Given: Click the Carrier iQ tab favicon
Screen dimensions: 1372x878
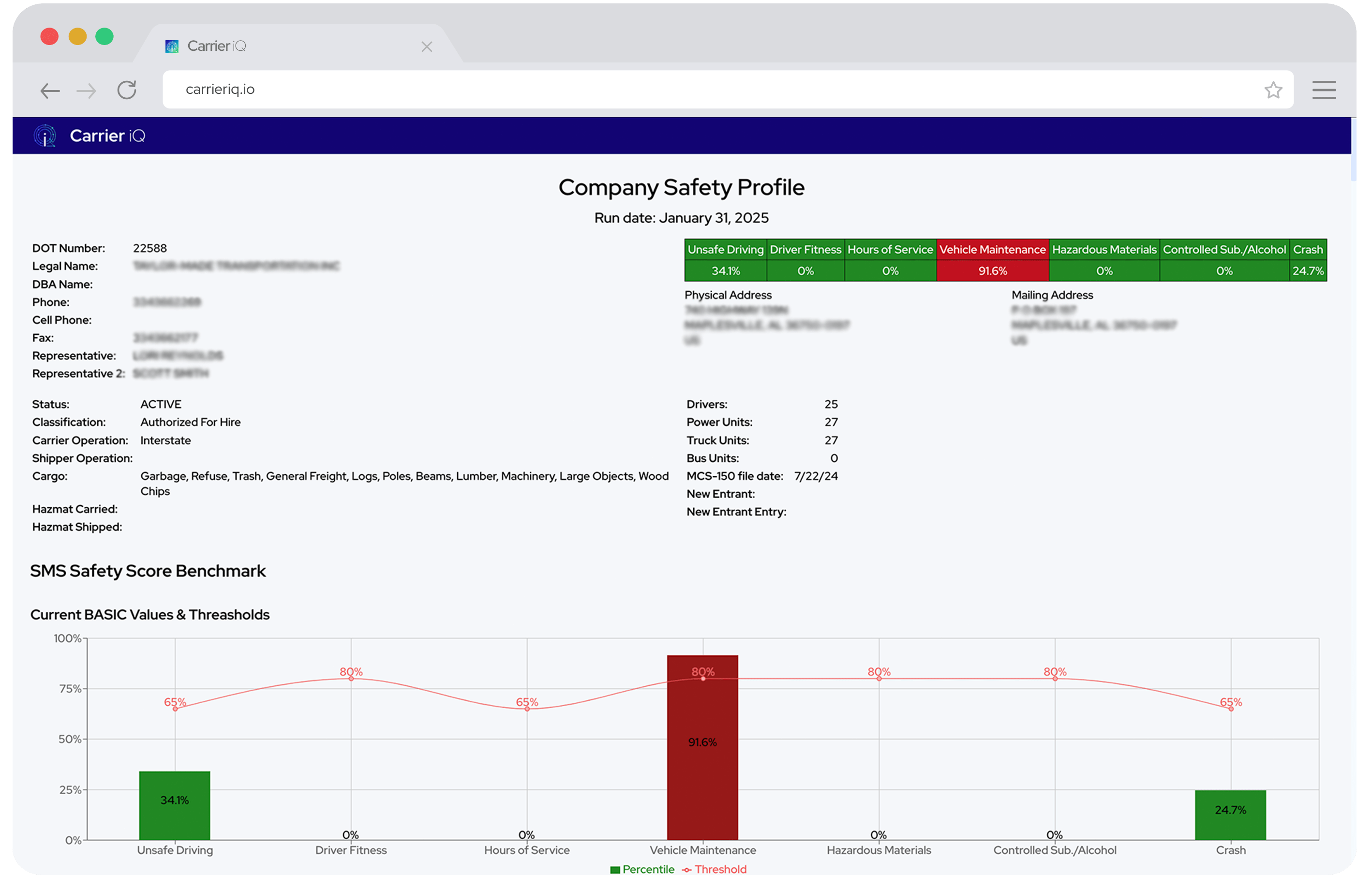Looking at the screenshot, I should [x=171, y=46].
